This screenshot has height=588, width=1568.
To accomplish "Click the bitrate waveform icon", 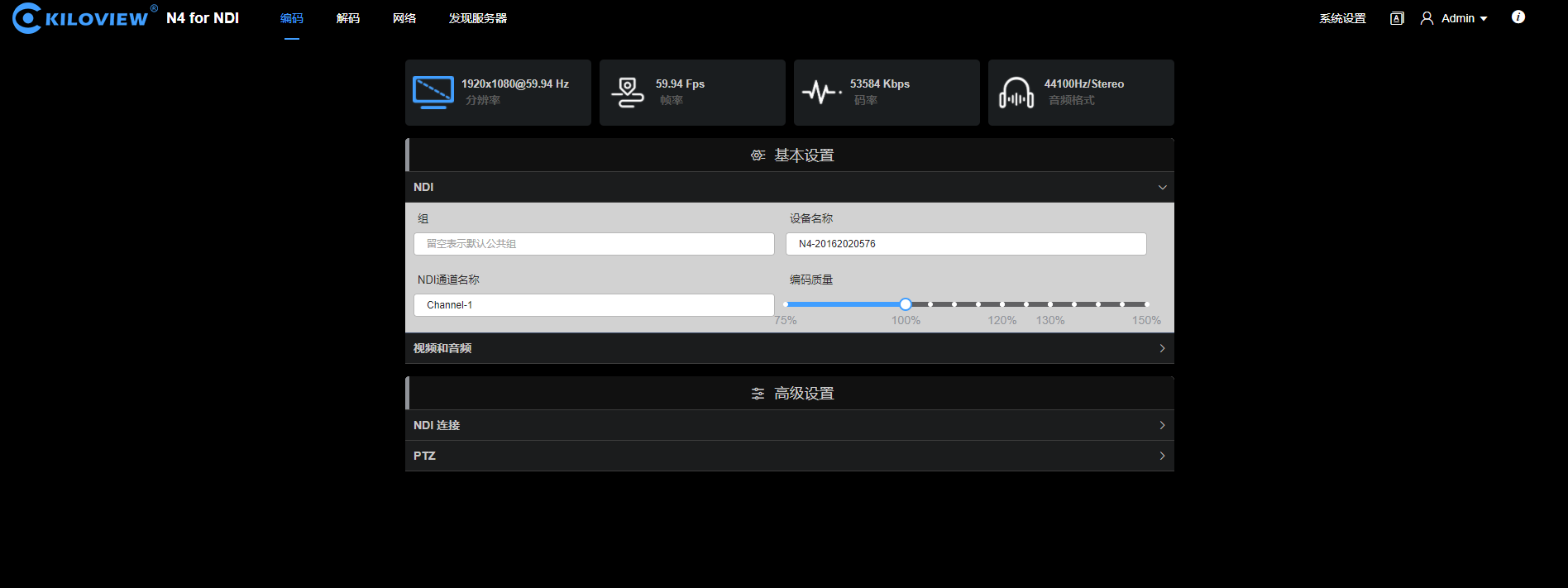I will pos(822,92).
